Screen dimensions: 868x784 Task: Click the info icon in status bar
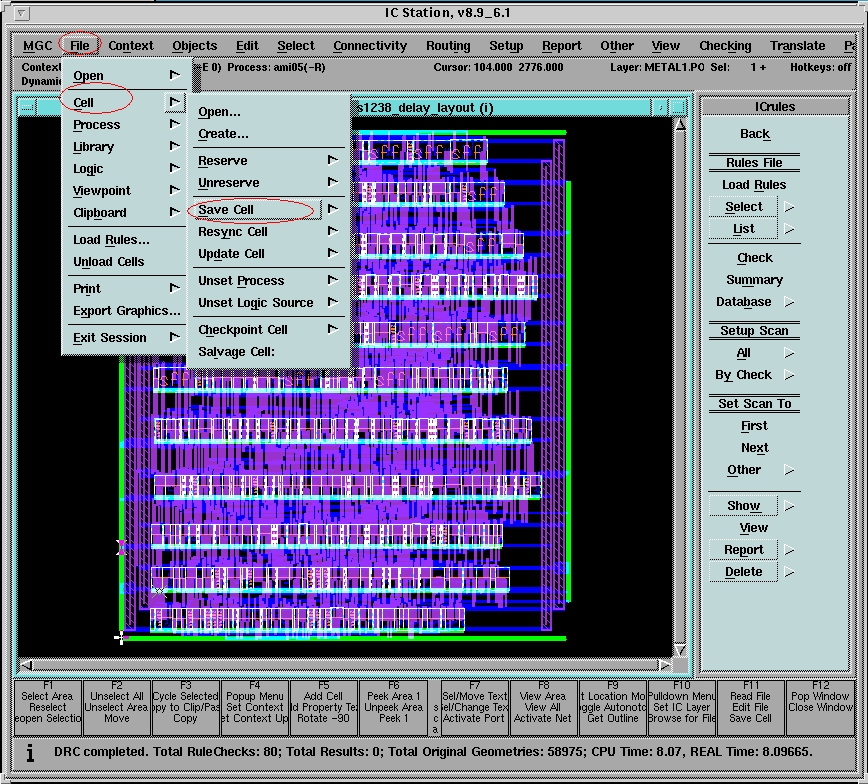pos(30,753)
